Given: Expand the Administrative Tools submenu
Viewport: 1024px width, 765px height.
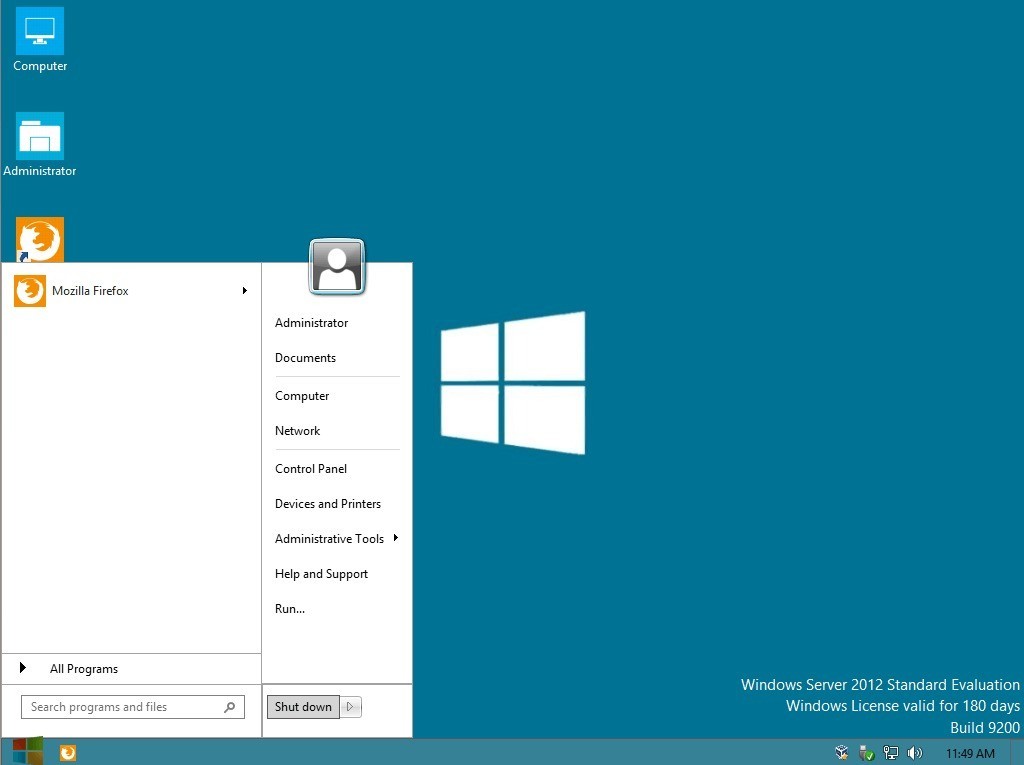Looking at the screenshot, I should click(396, 539).
